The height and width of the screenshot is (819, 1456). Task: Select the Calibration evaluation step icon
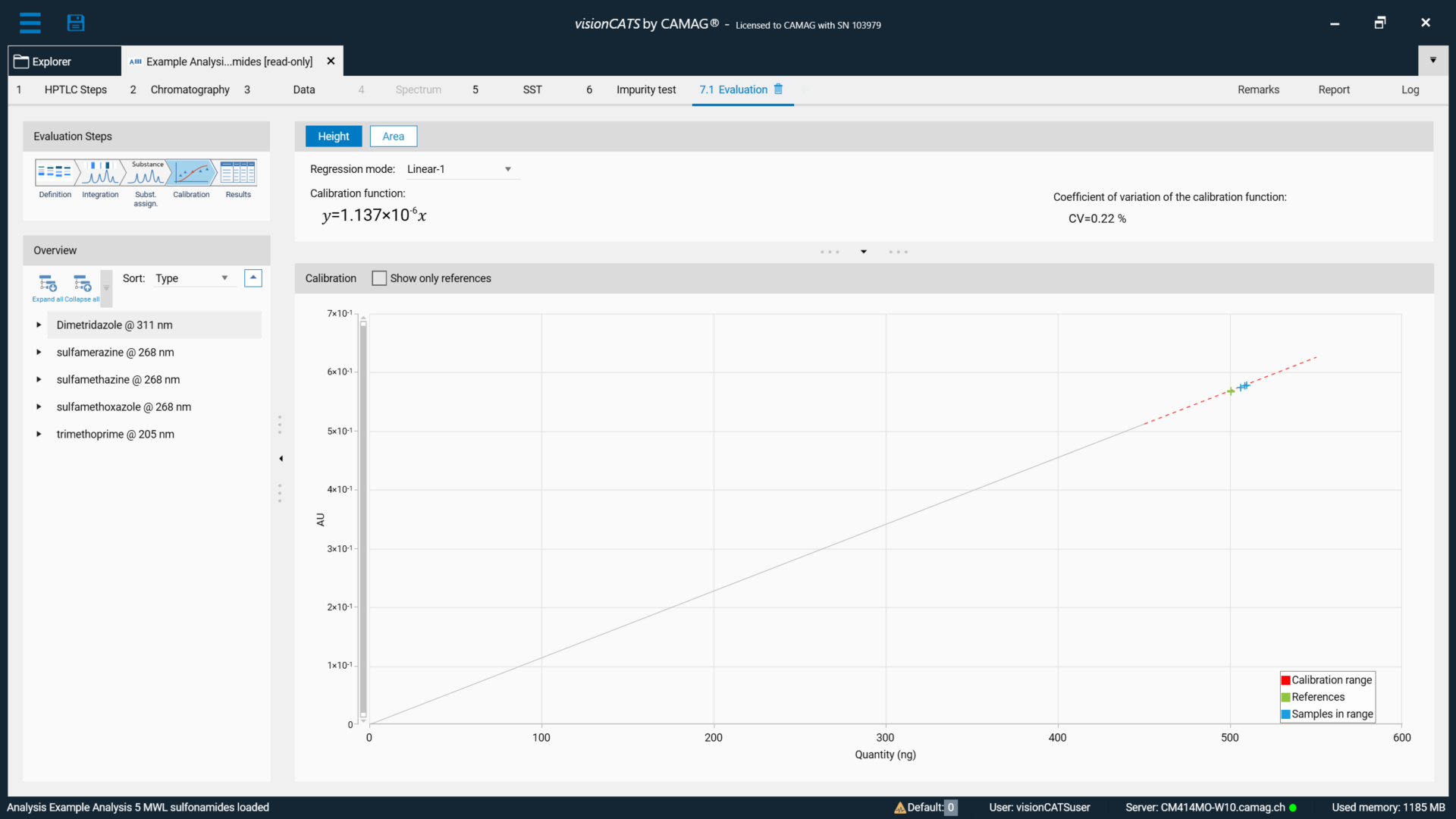click(x=191, y=174)
